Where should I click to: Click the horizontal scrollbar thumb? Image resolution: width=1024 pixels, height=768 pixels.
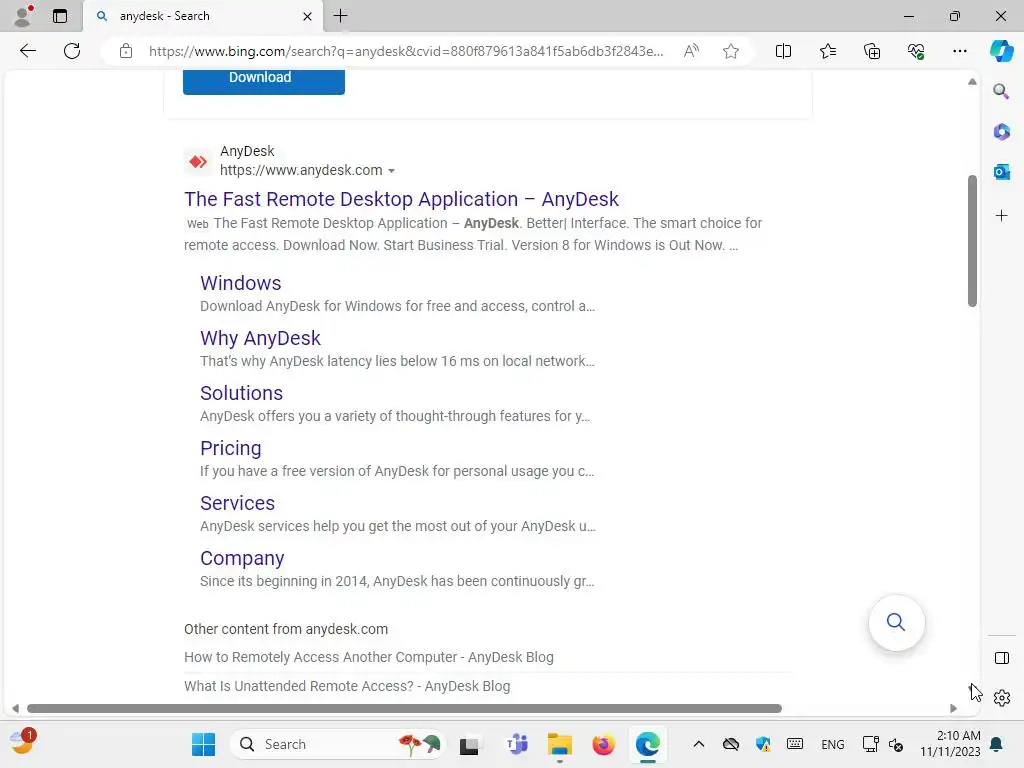[x=404, y=709]
